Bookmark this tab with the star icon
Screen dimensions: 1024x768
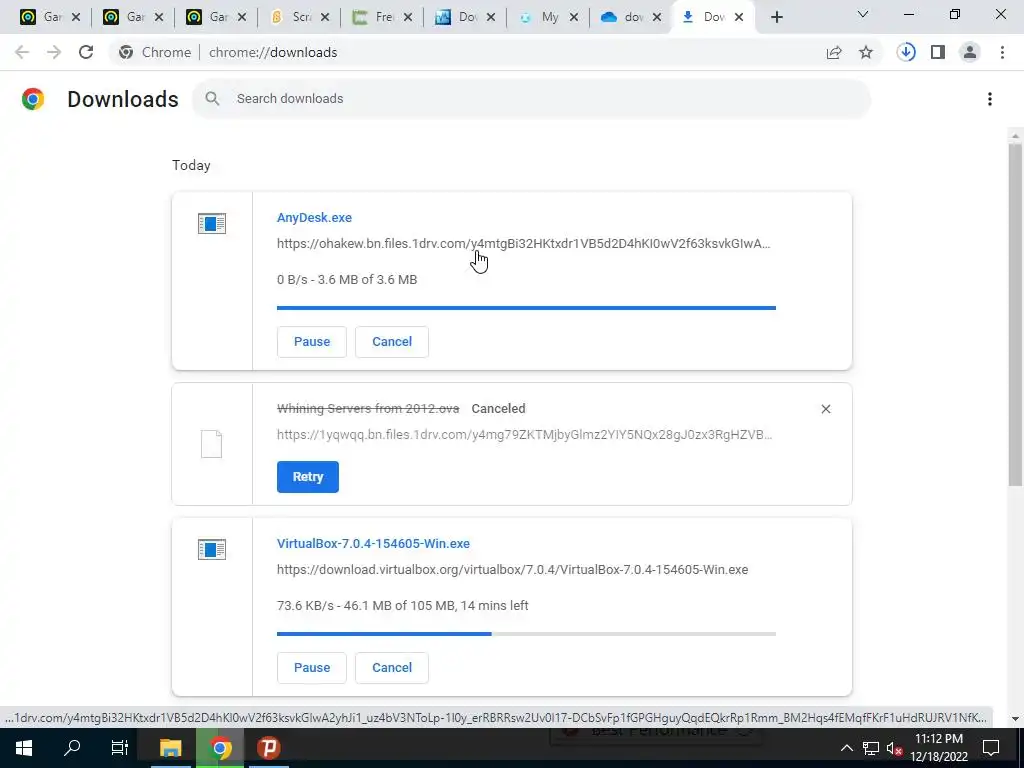(x=866, y=52)
